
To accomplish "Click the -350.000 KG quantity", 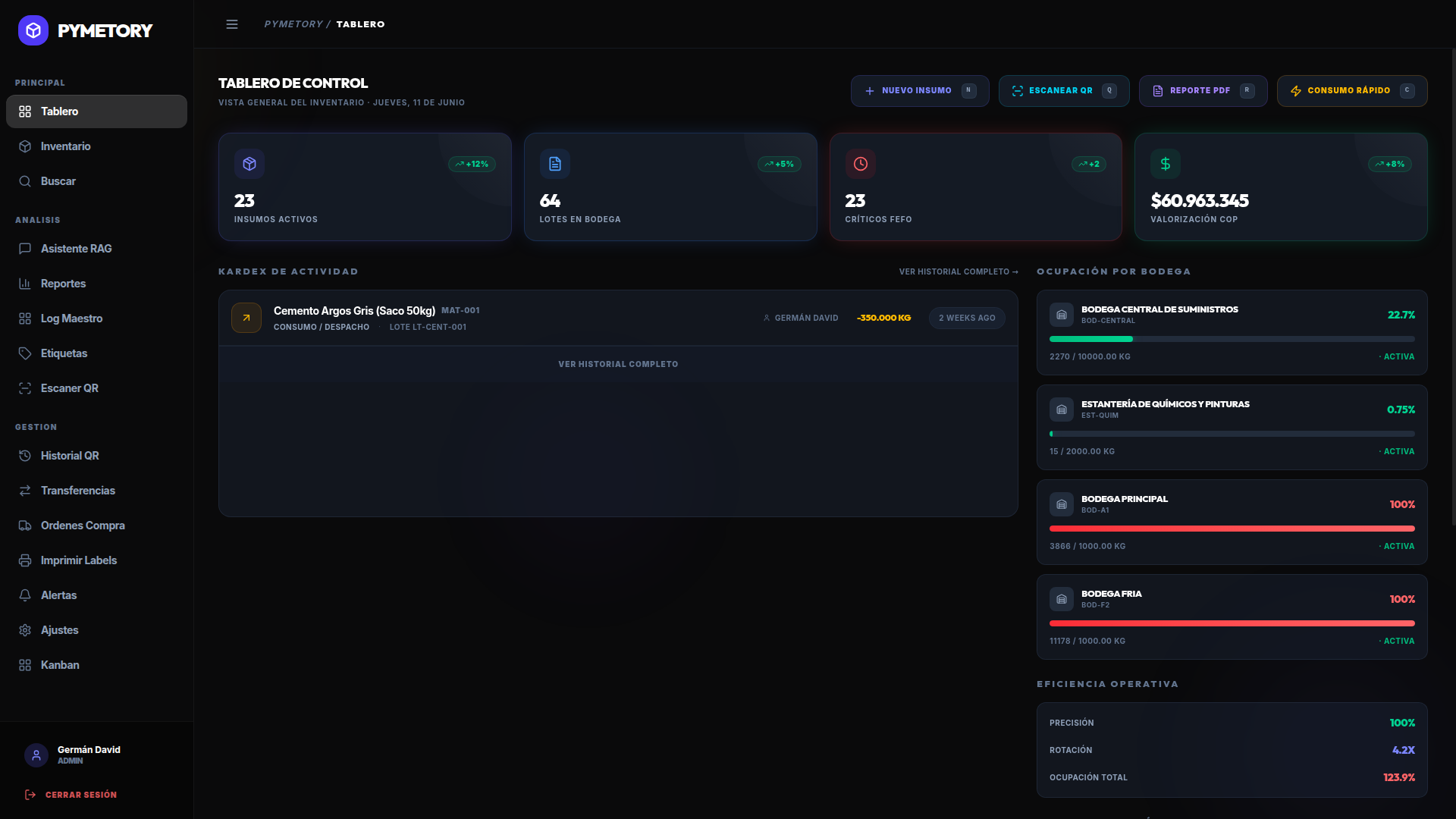I will pyautogui.click(x=883, y=318).
